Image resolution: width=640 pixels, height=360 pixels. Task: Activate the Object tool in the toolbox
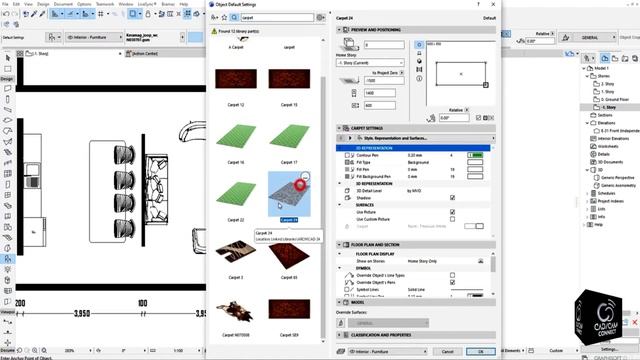tap(8, 258)
